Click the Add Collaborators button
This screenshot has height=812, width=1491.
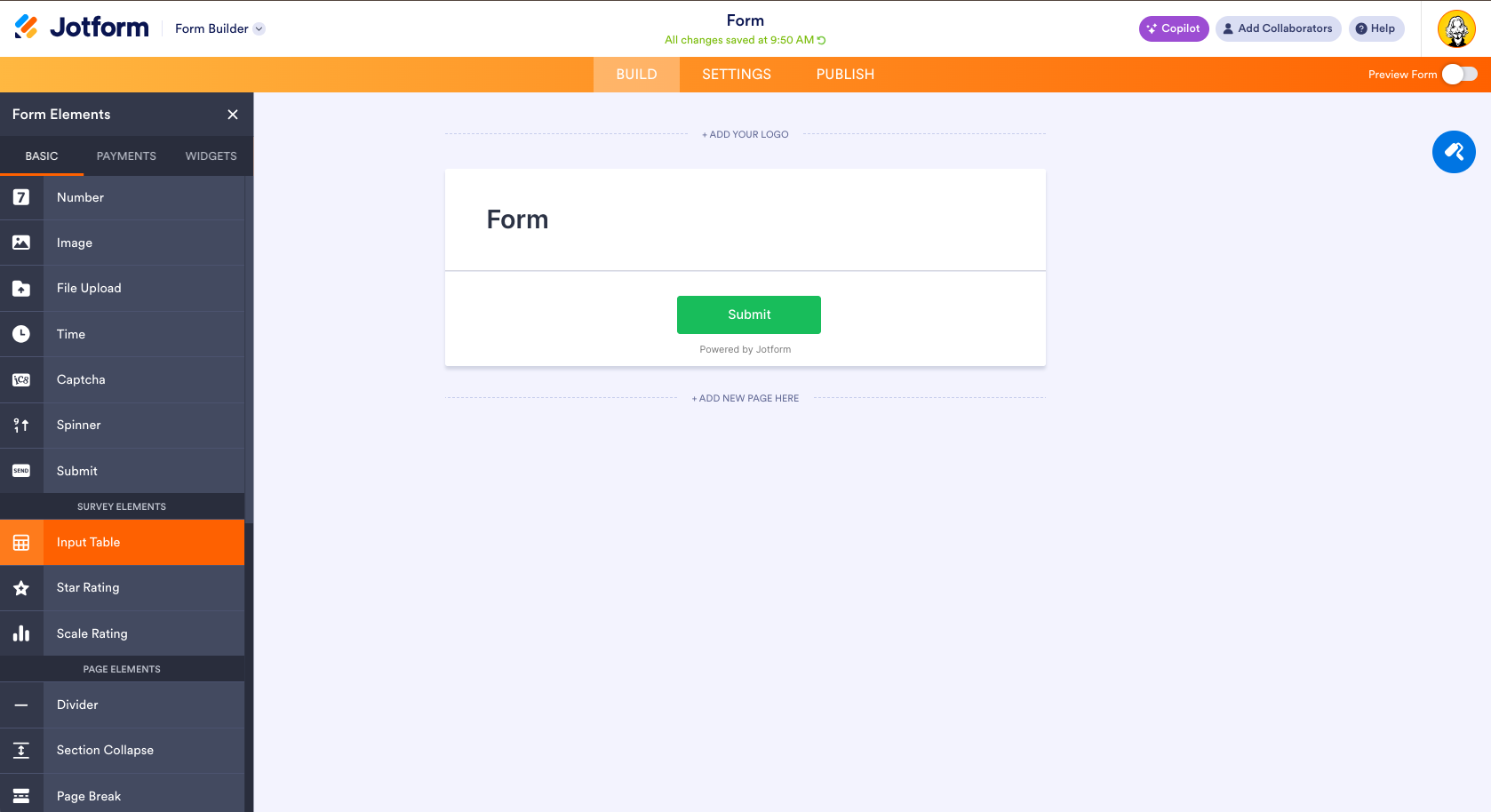(1278, 28)
